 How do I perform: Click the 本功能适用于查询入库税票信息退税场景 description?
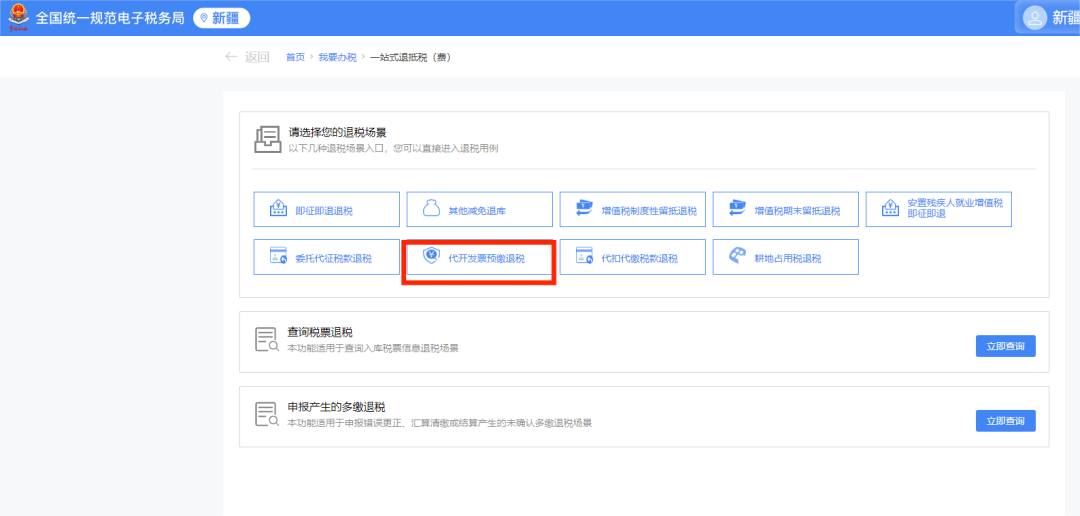click(373, 348)
